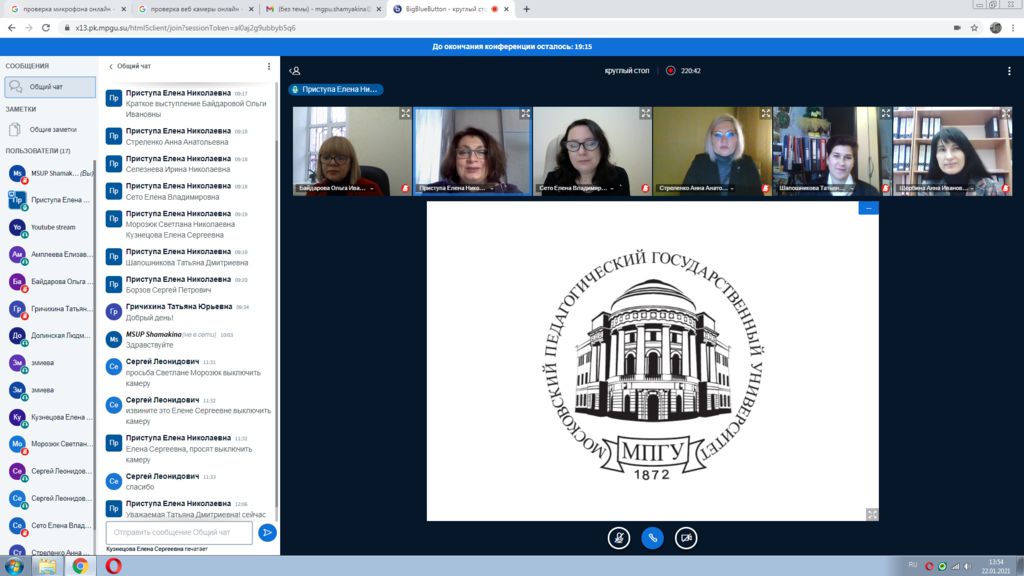
Task: Mute the microphone
Action: 619,537
